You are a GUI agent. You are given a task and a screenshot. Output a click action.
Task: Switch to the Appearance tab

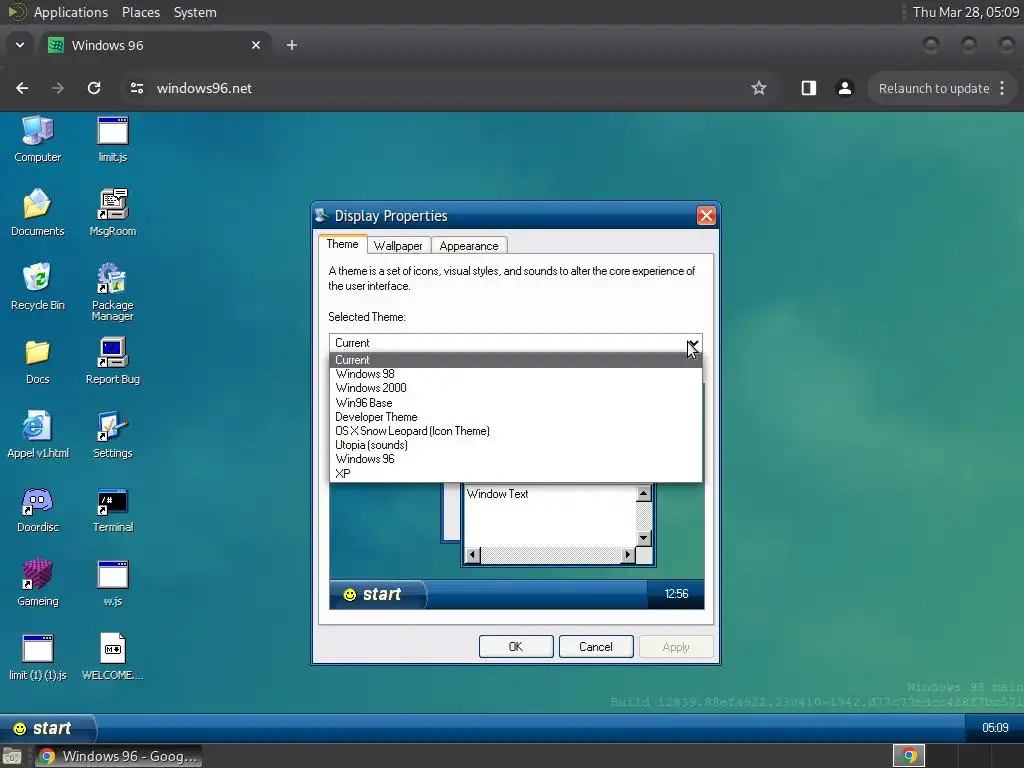[x=468, y=246]
